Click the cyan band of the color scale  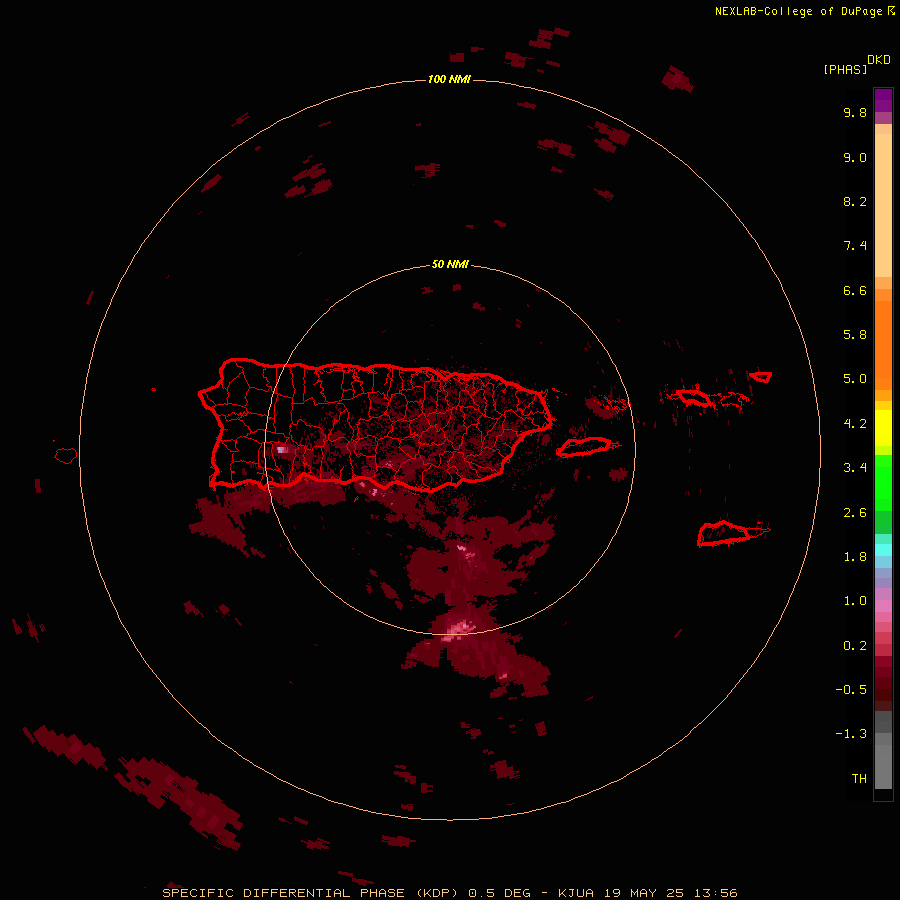tap(883, 550)
